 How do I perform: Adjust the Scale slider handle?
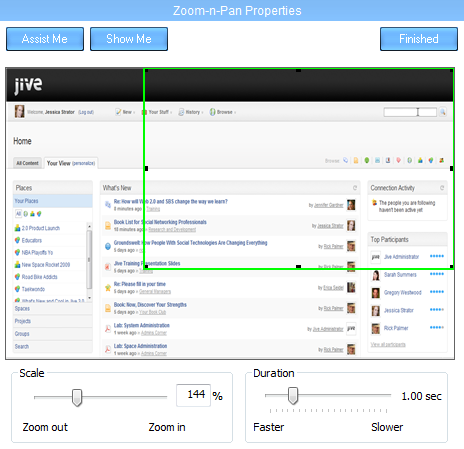coord(77,397)
